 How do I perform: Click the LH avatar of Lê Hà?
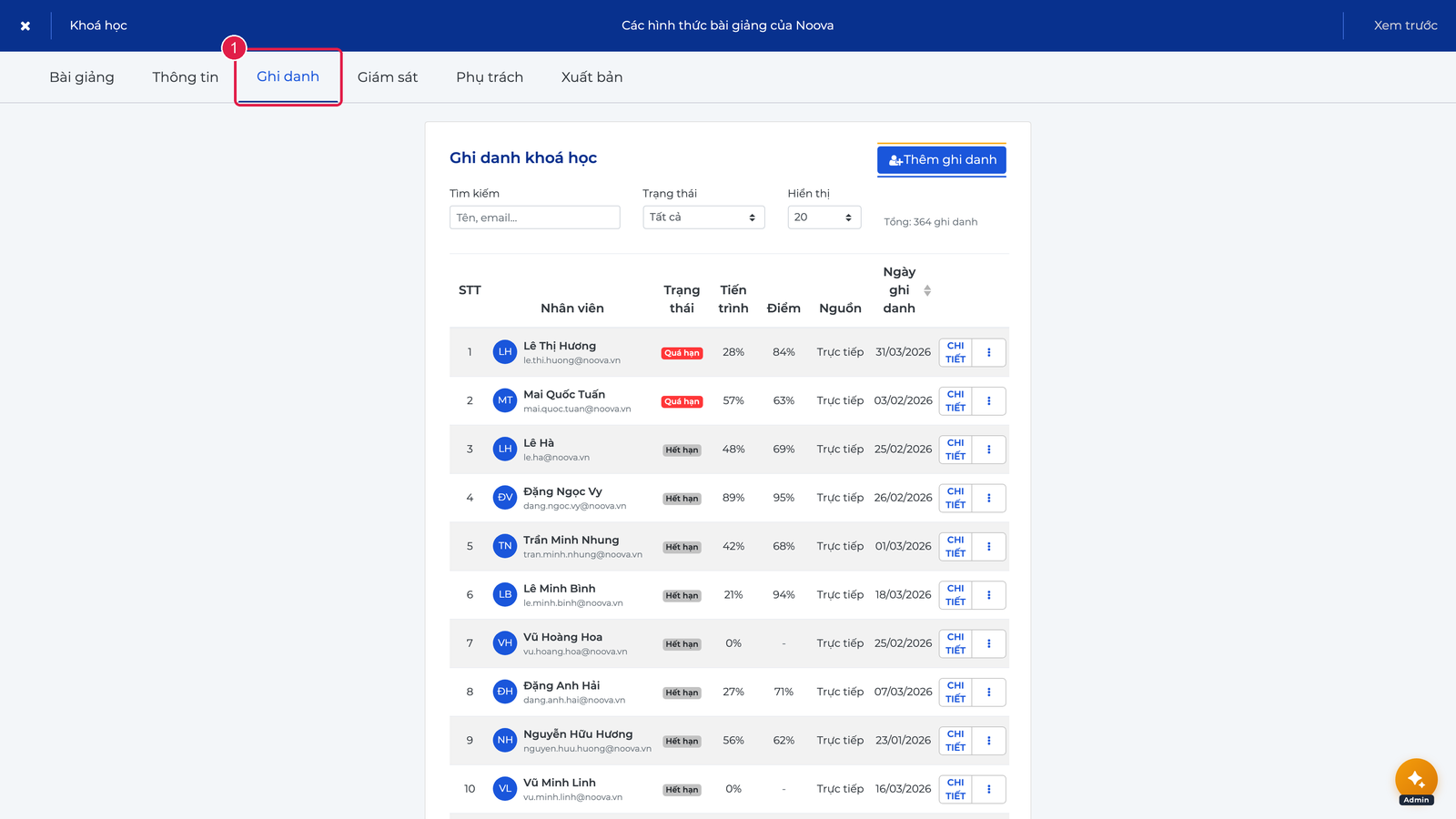pyautogui.click(x=505, y=449)
